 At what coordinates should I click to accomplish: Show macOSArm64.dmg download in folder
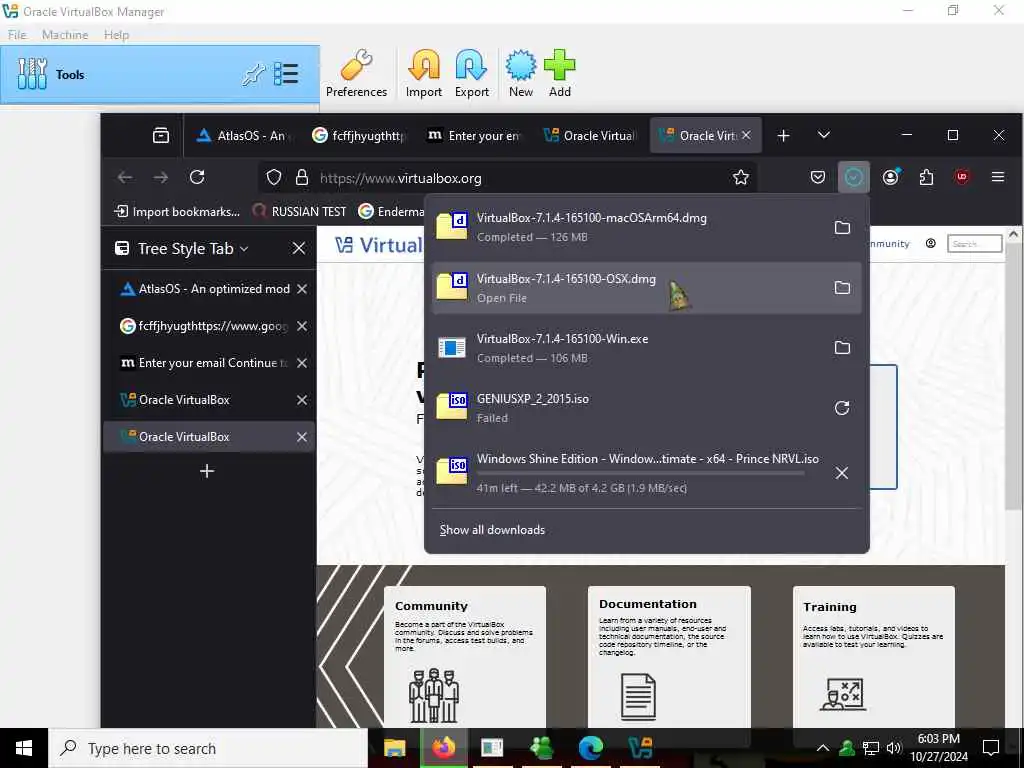tap(842, 227)
